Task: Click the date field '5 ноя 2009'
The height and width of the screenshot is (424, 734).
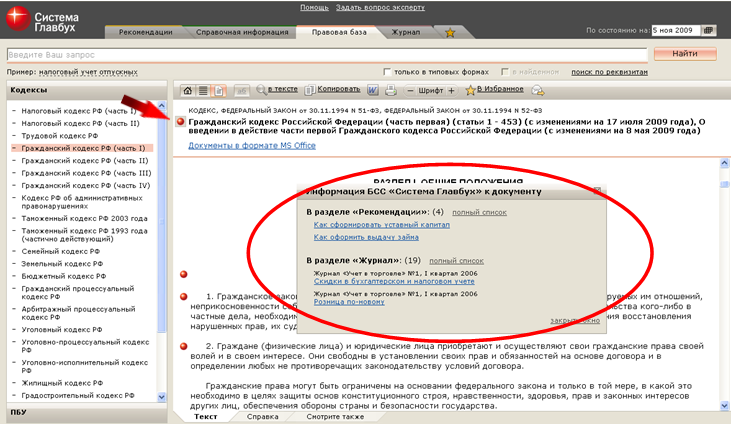Action: [x=675, y=30]
